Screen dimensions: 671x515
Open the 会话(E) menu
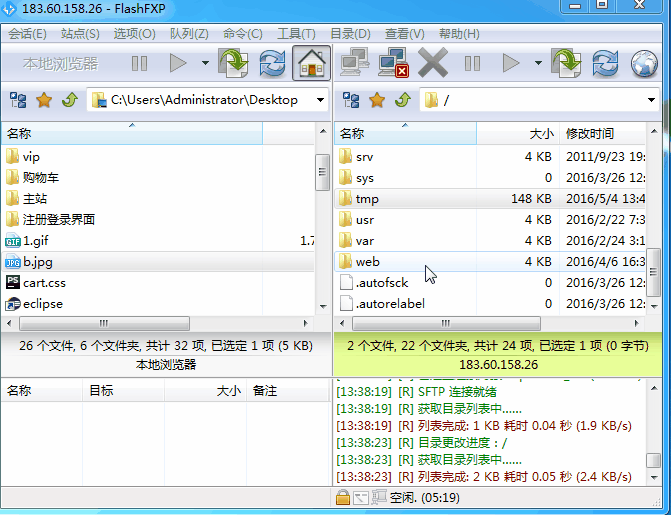pyautogui.click(x=27, y=34)
